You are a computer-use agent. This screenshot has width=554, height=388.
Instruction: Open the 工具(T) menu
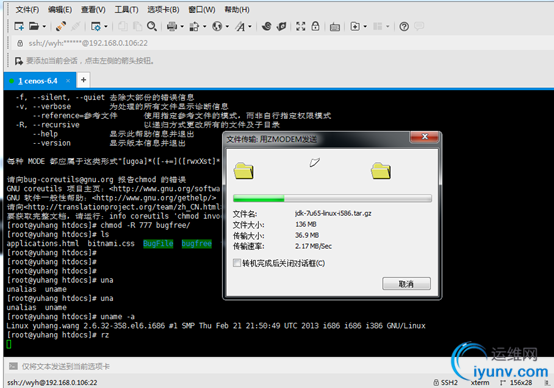coord(126,10)
